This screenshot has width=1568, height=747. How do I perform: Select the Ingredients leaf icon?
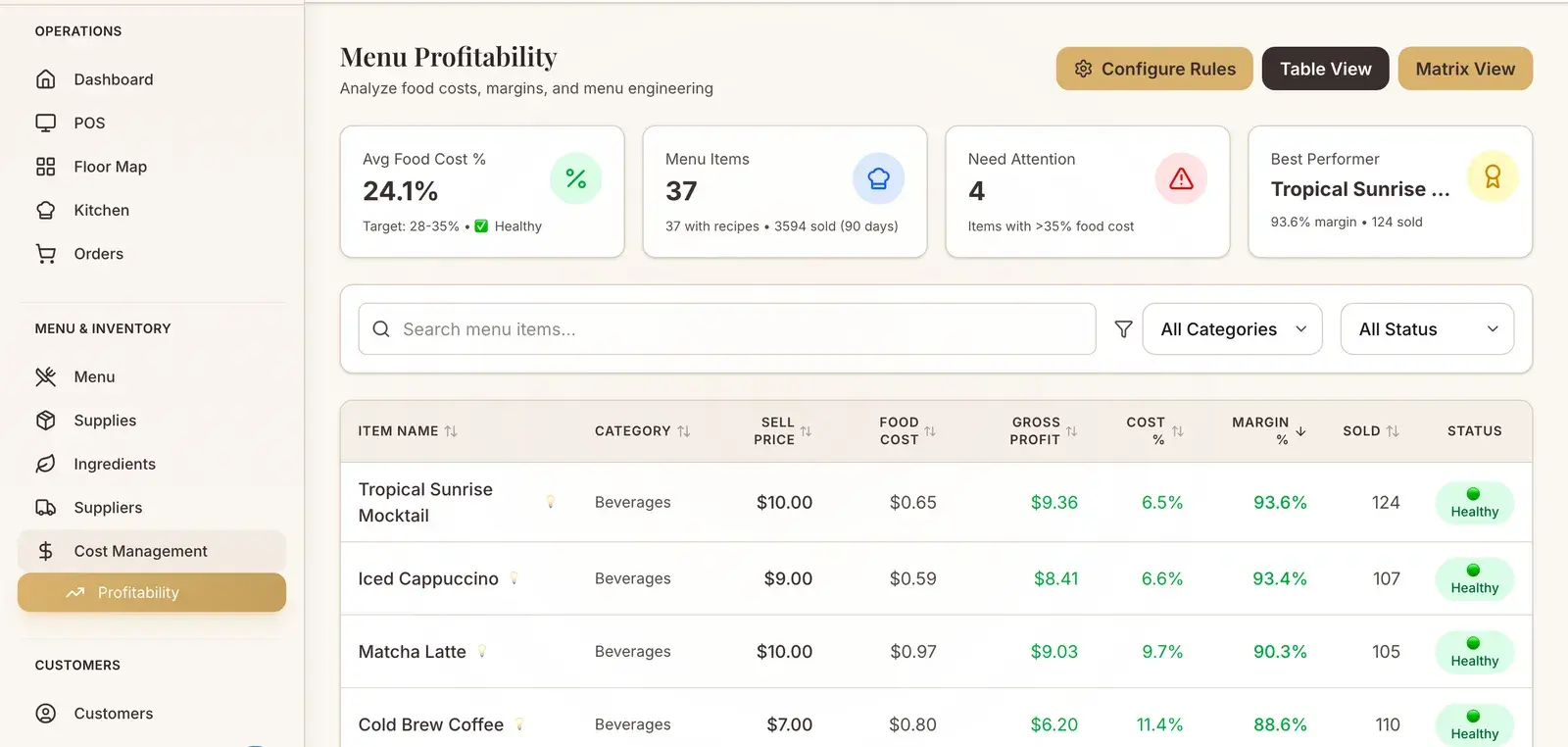click(46, 464)
